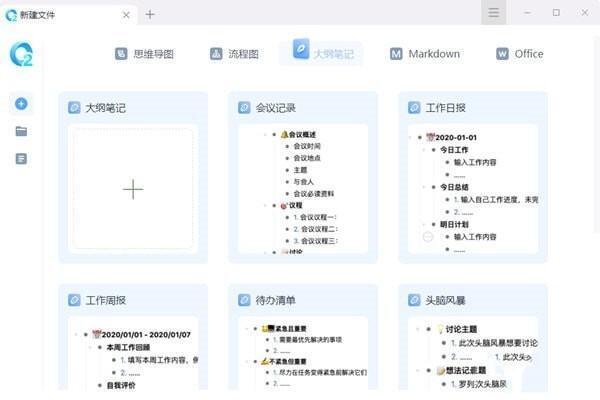Image resolution: width=600 pixels, height=400 pixels.
Task: Click the 大纲笔记 tab pen icon
Action: (x=301, y=49)
